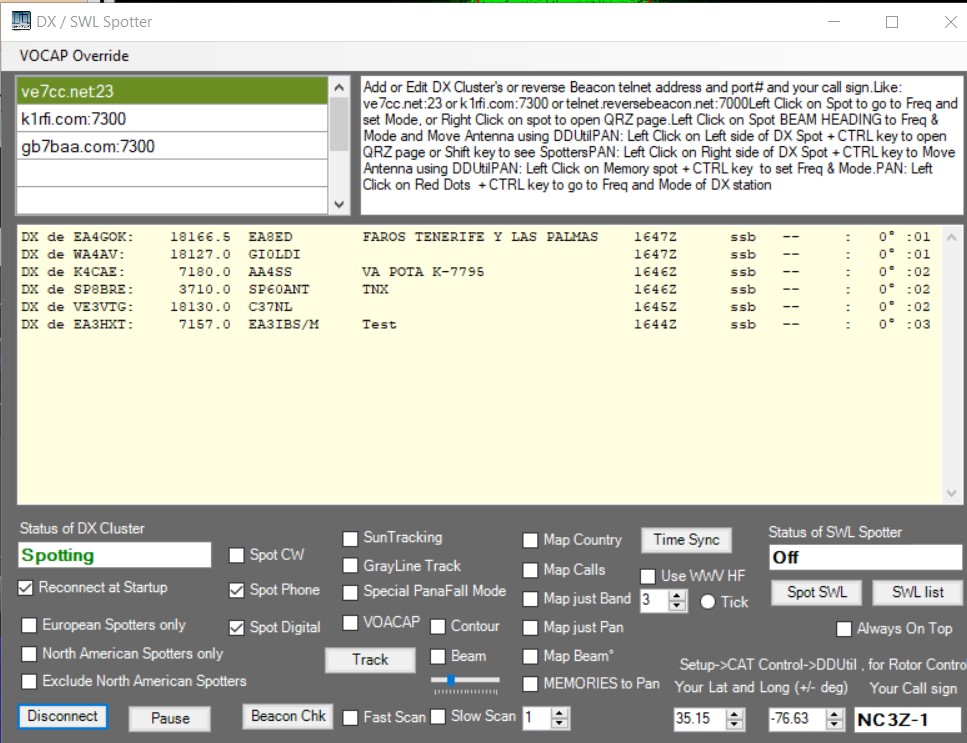Select the gb7baa.com:7300 cluster address
The width and height of the screenshot is (967, 743).
tap(172, 146)
